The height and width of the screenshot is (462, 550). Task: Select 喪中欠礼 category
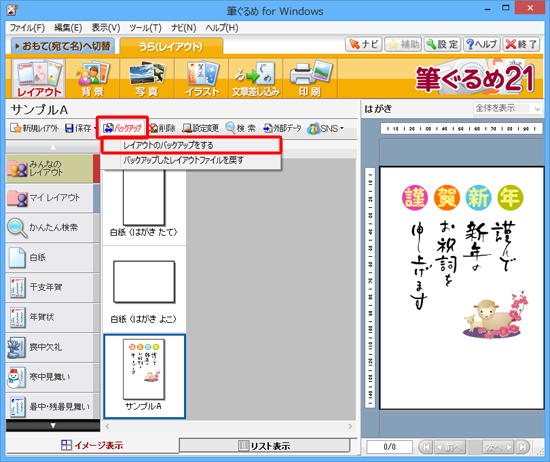pos(53,347)
